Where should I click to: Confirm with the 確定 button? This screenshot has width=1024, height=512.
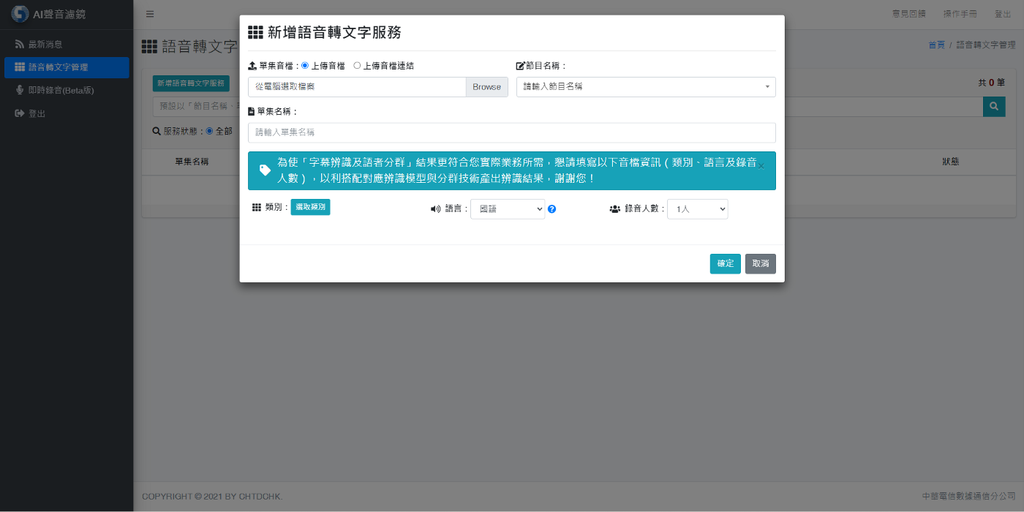click(725, 264)
